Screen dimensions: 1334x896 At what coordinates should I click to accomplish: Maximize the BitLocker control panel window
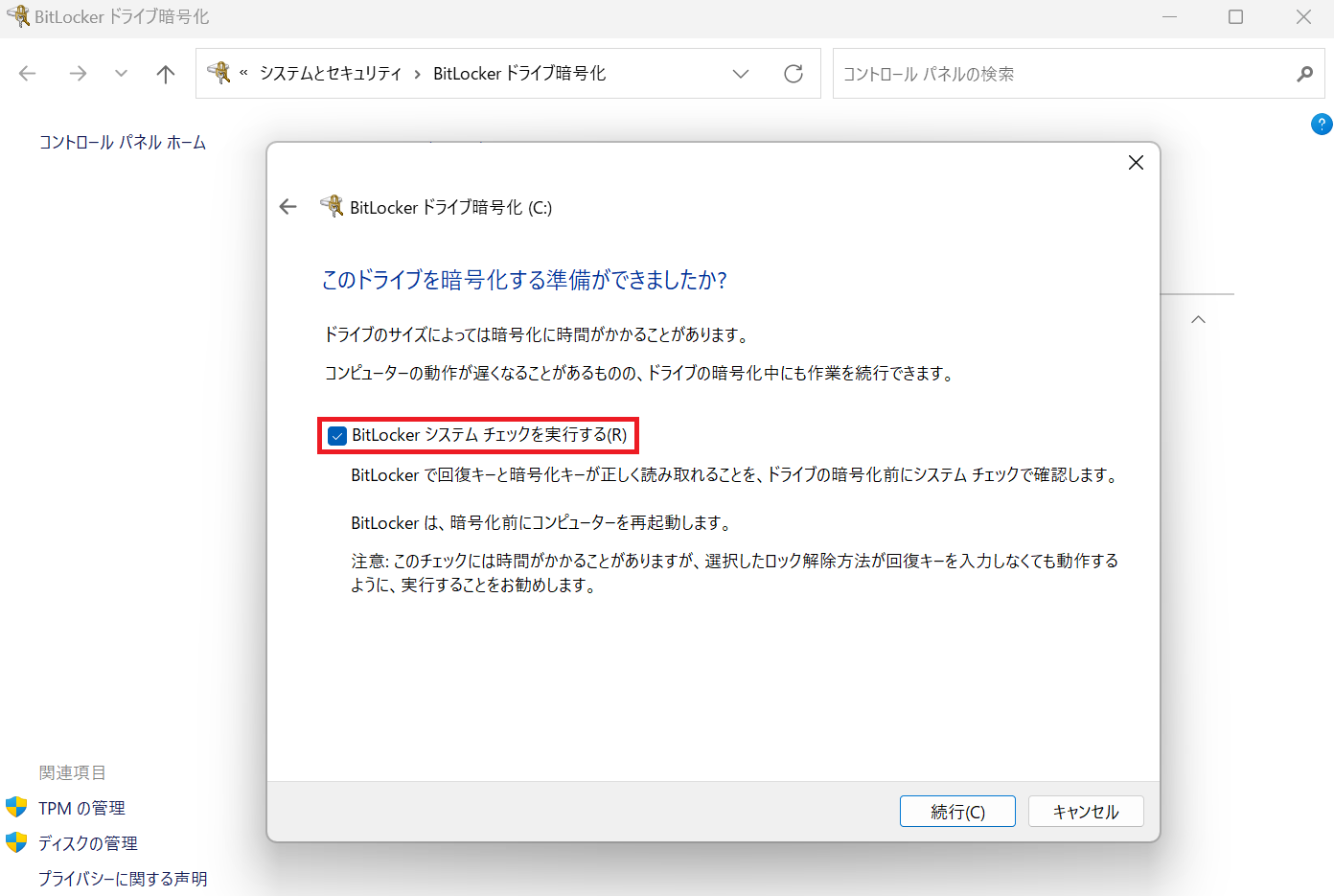(1236, 16)
